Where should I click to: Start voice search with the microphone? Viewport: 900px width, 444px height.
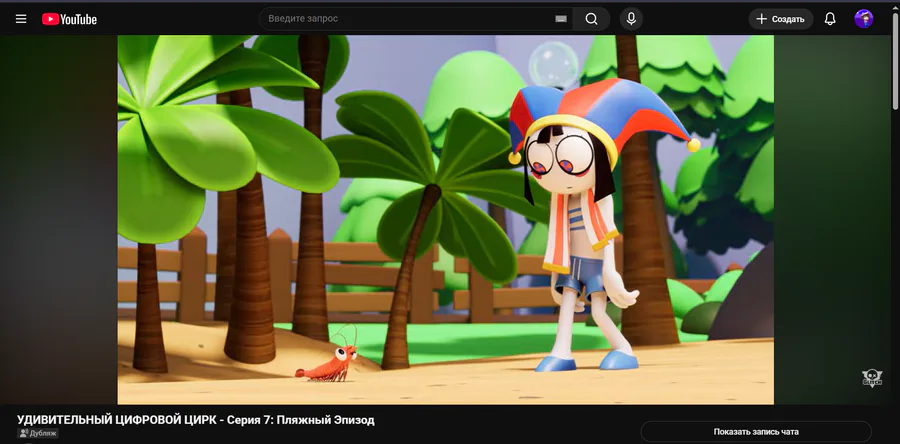[631, 19]
